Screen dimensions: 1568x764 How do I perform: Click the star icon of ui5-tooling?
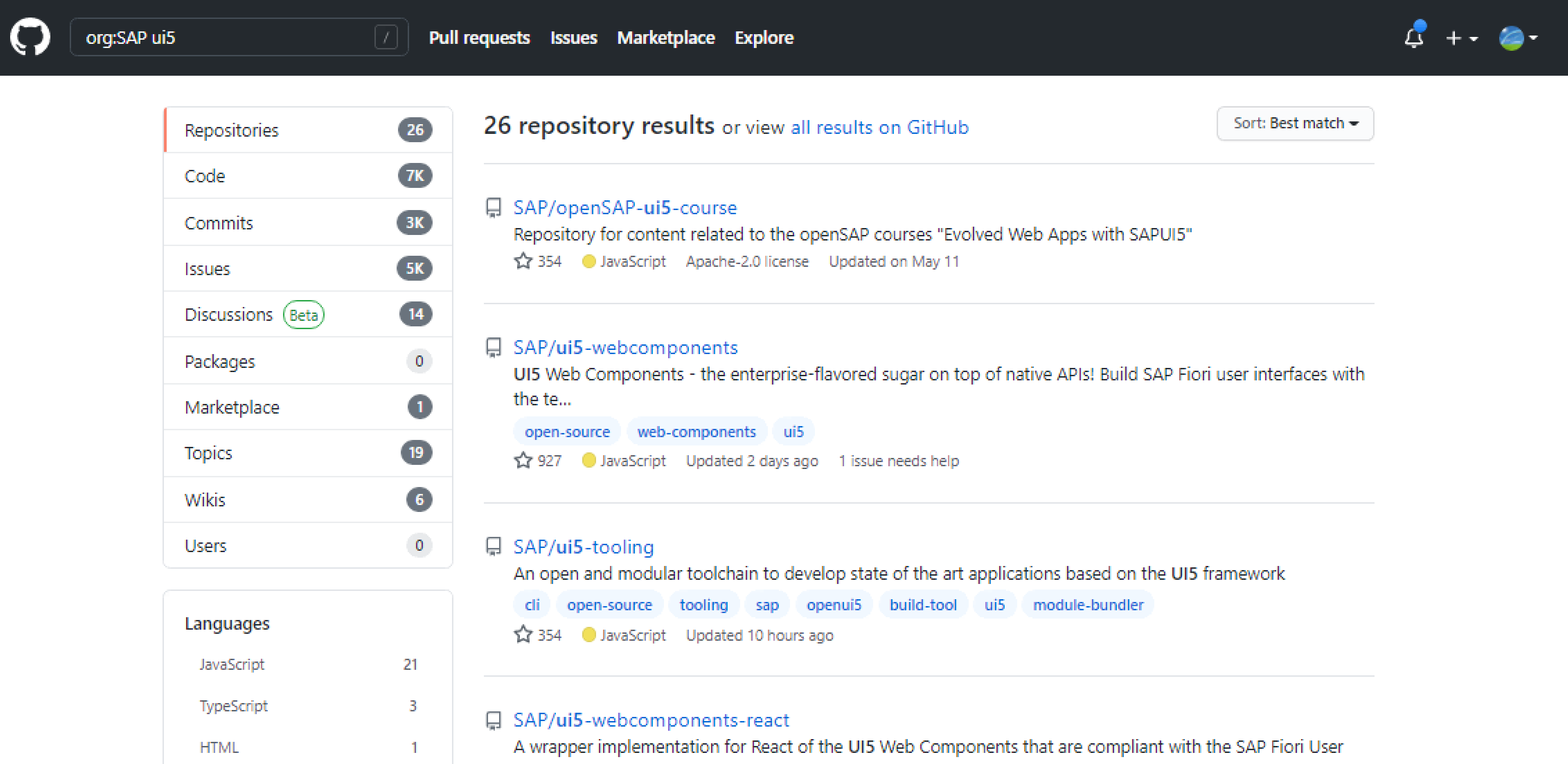[523, 635]
